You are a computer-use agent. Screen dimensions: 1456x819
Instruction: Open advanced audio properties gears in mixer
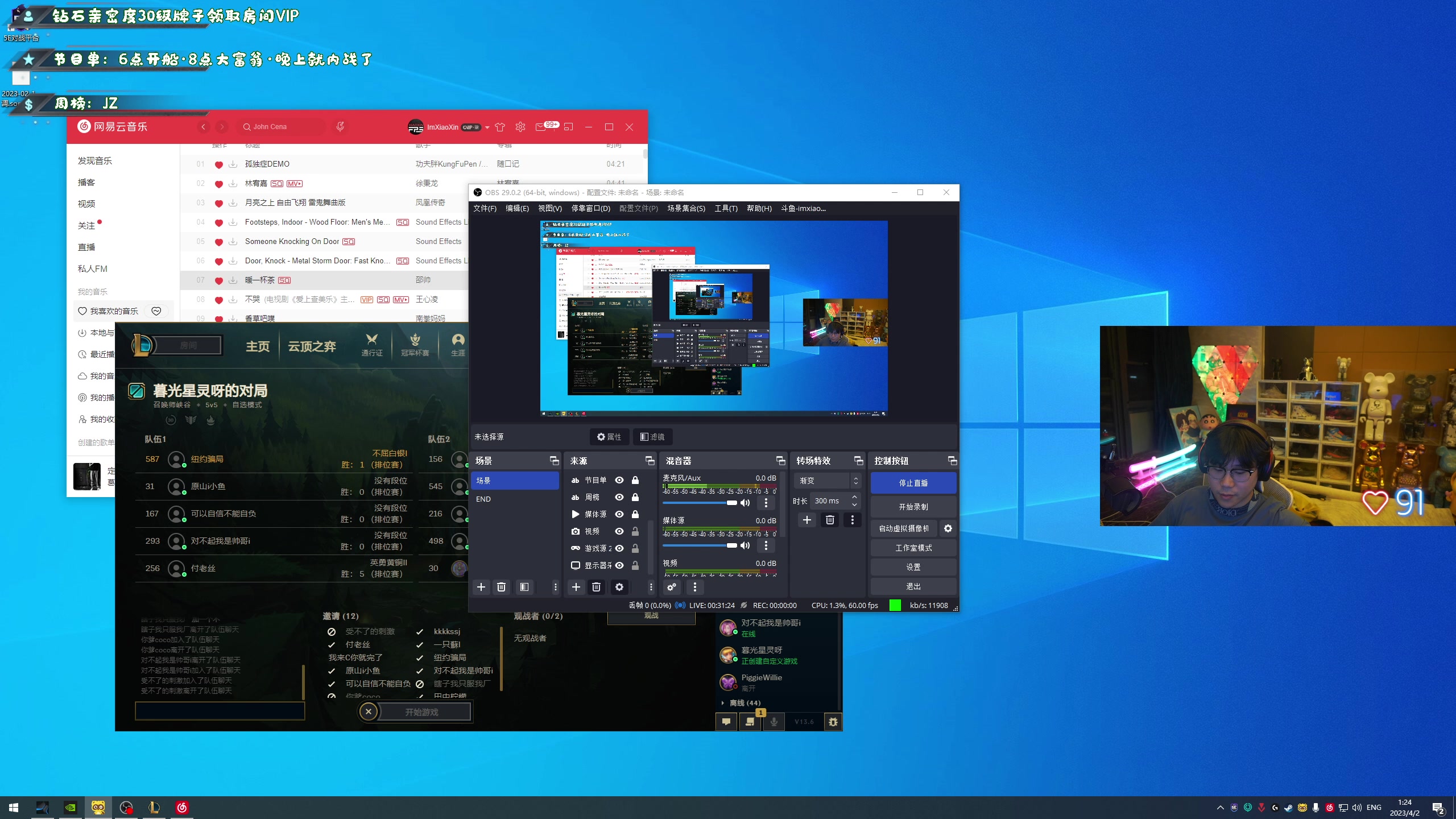coord(672,587)
